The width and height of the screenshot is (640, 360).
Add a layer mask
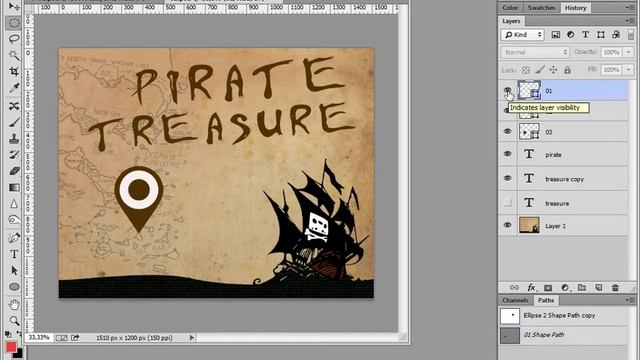click(548, 288)
